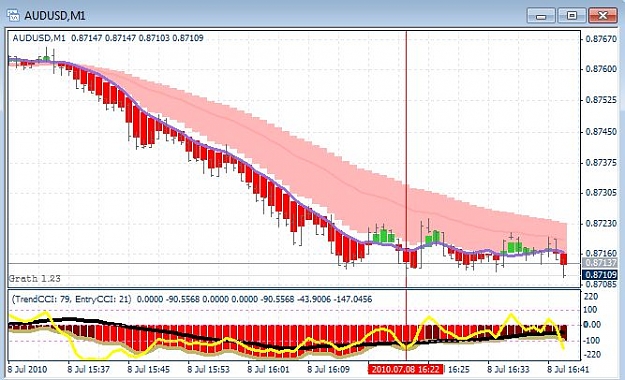Click the 0.87160 price scale label
This screenshot has height=380, width=625.
click(x=601, y=254)
